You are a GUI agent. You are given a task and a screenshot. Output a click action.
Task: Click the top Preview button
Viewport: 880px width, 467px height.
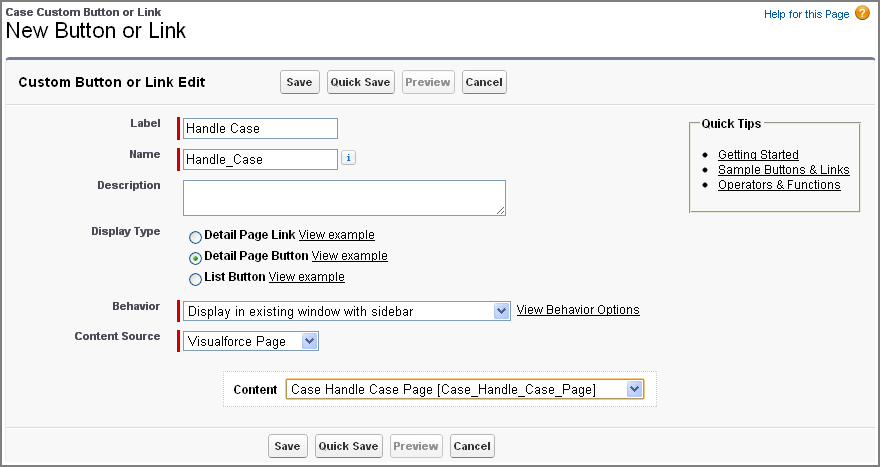pyautogui.click(x=428, y=82)
